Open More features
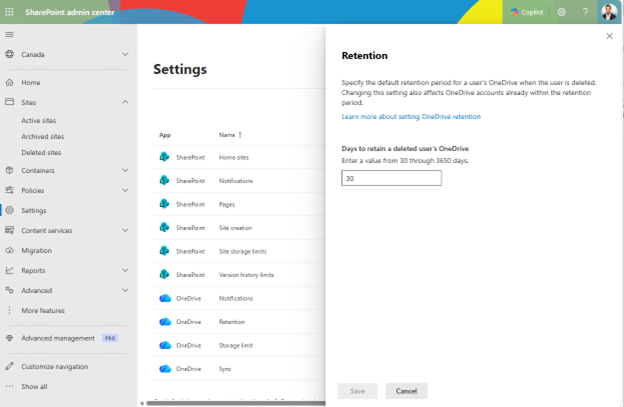Image resolution: width=624 pixels, height=407 pixels. 43,310
